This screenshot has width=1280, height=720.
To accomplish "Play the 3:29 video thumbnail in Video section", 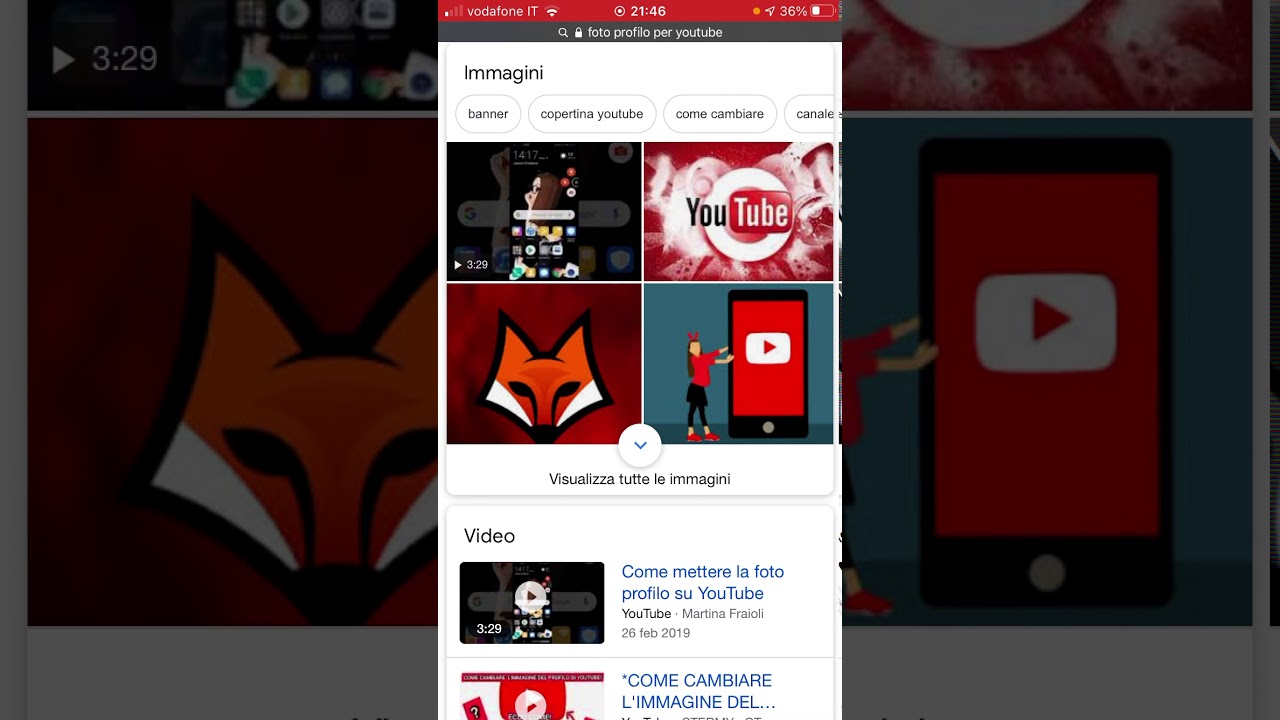I will coord(532,603).
